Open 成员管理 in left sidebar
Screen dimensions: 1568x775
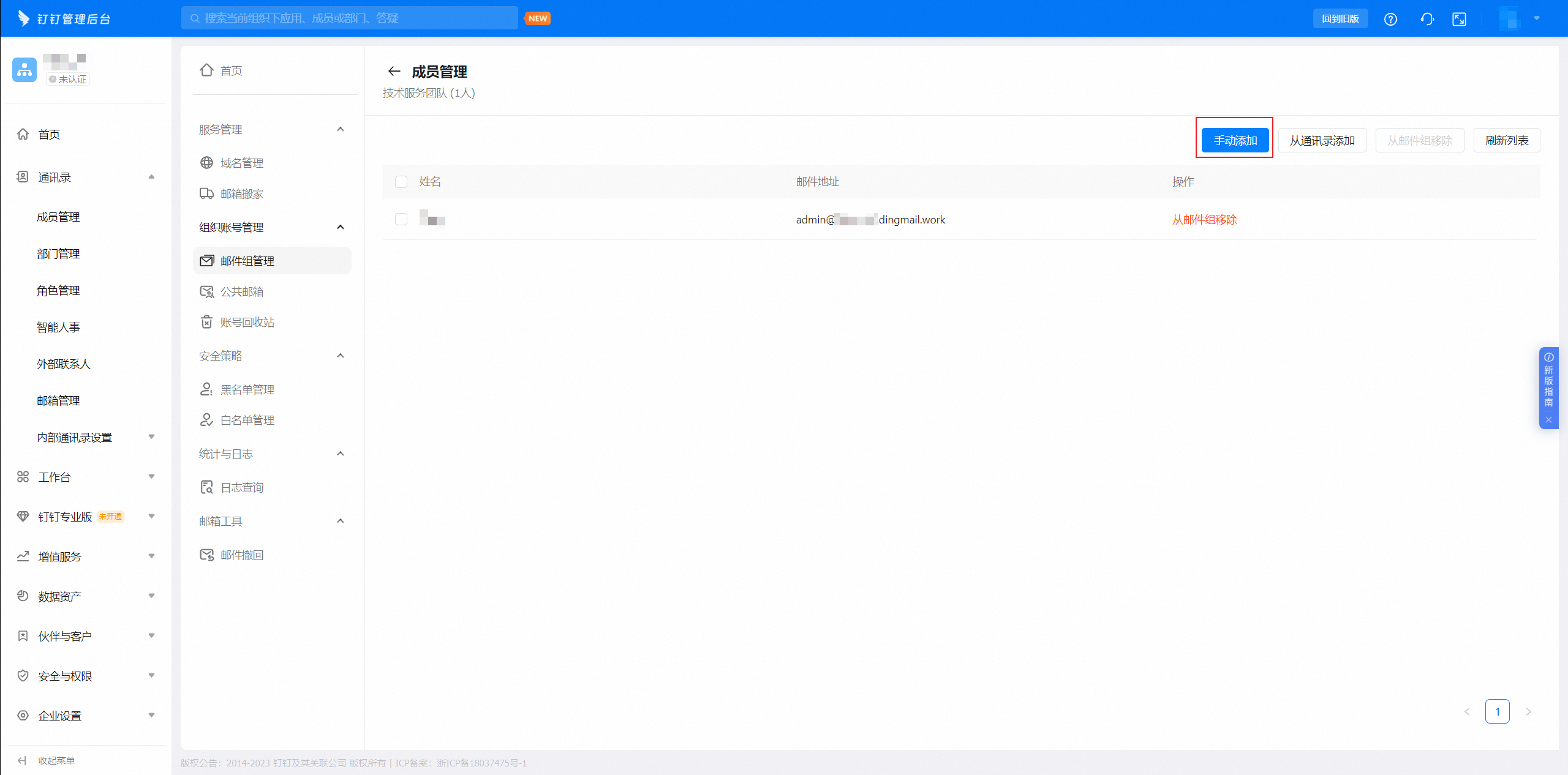tap(58, 217)
